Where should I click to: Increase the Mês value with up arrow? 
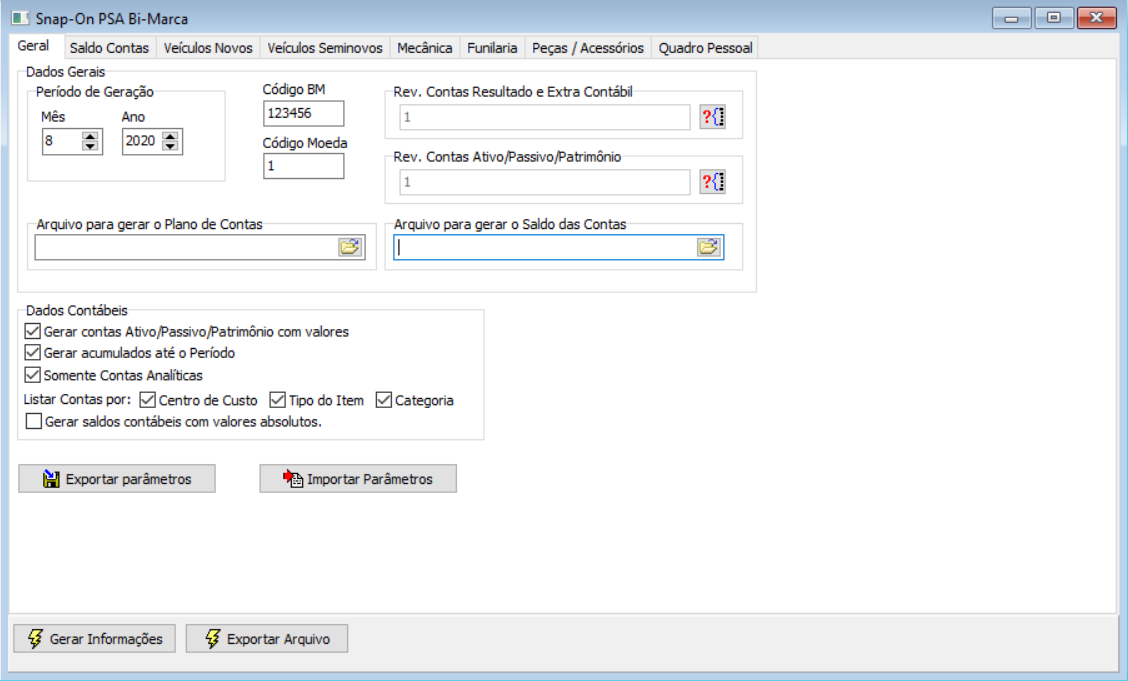(90, 136)
